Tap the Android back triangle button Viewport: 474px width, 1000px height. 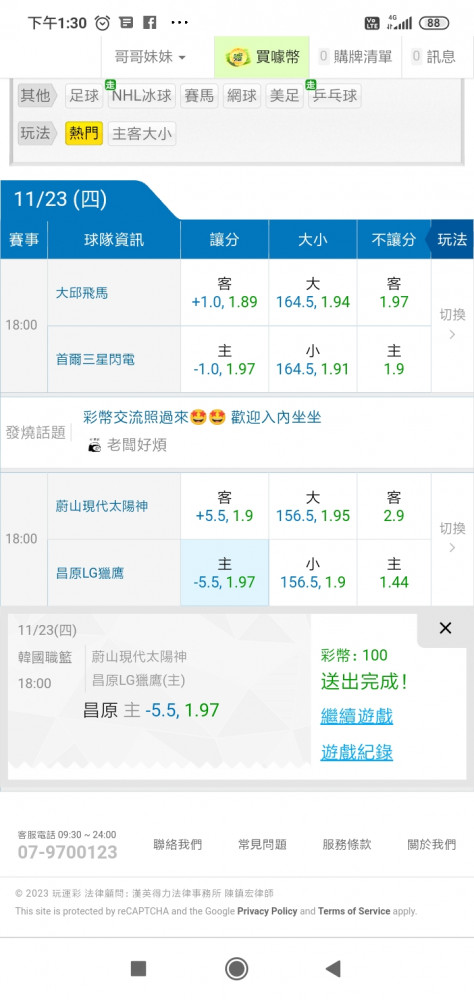(332, 969)
